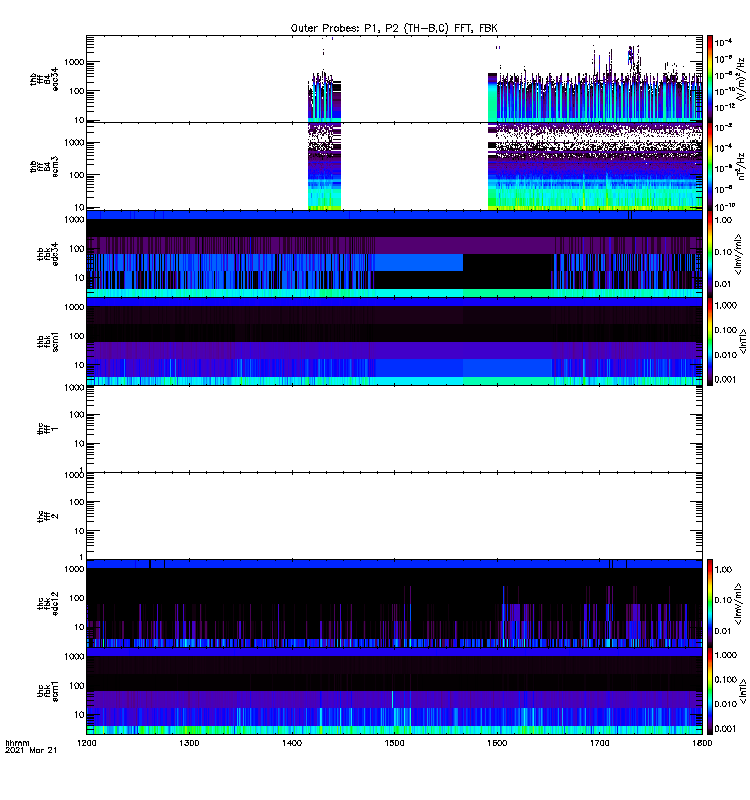Click the '2021 Mar 21' date label
Image resolution: width=750 pixels, height=800 pixels.
pyautogui.click(x=31, y=750)
